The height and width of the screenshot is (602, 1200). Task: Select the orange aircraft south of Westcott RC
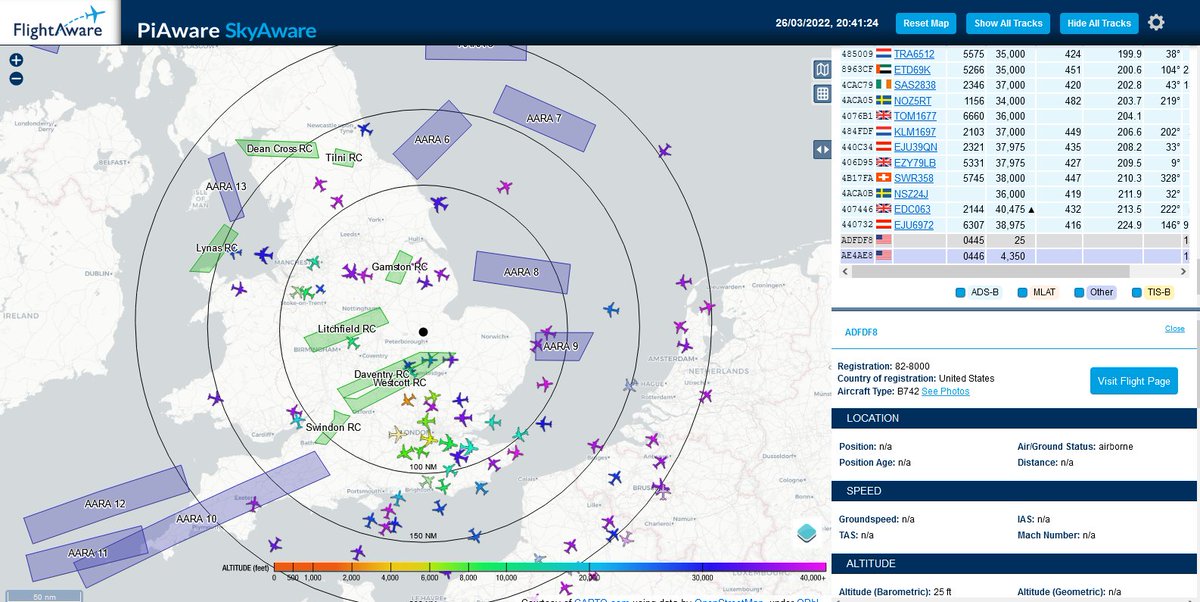pyautogui.click(x=408, y=400)
